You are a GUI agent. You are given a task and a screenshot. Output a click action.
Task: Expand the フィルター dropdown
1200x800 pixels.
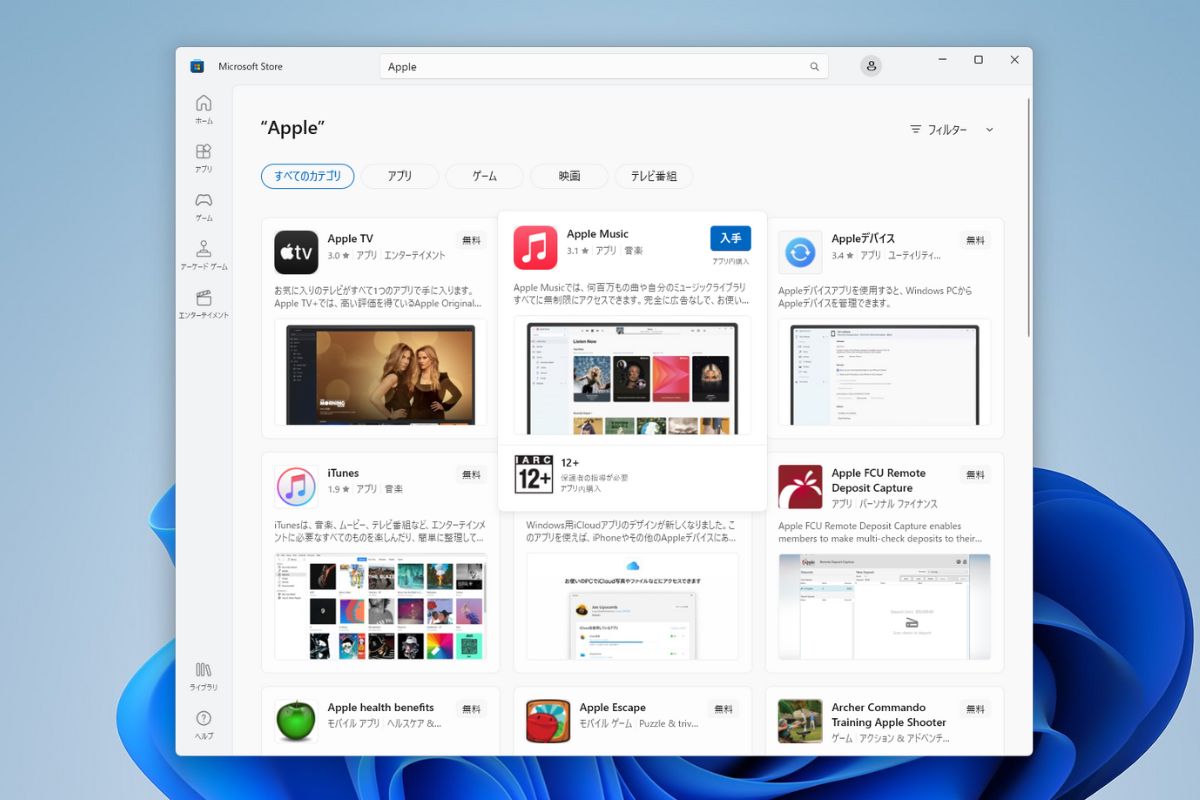(x=950, y=129)
